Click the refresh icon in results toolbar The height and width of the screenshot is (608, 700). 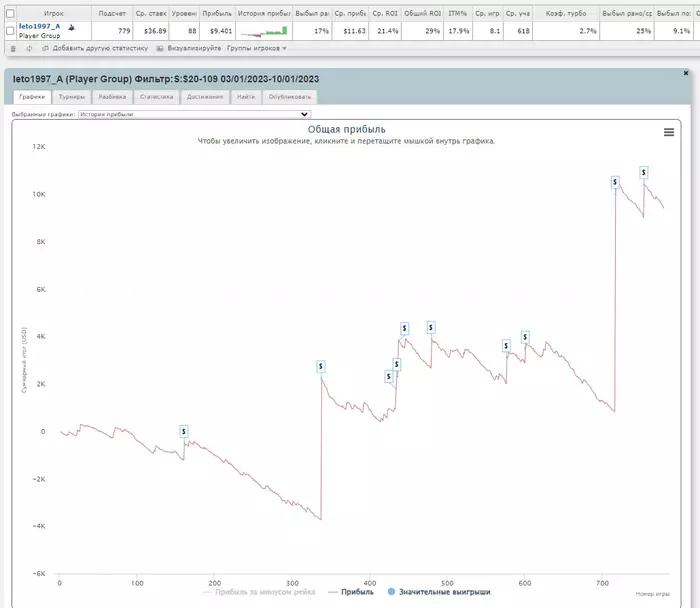click(x=29, y=48)
